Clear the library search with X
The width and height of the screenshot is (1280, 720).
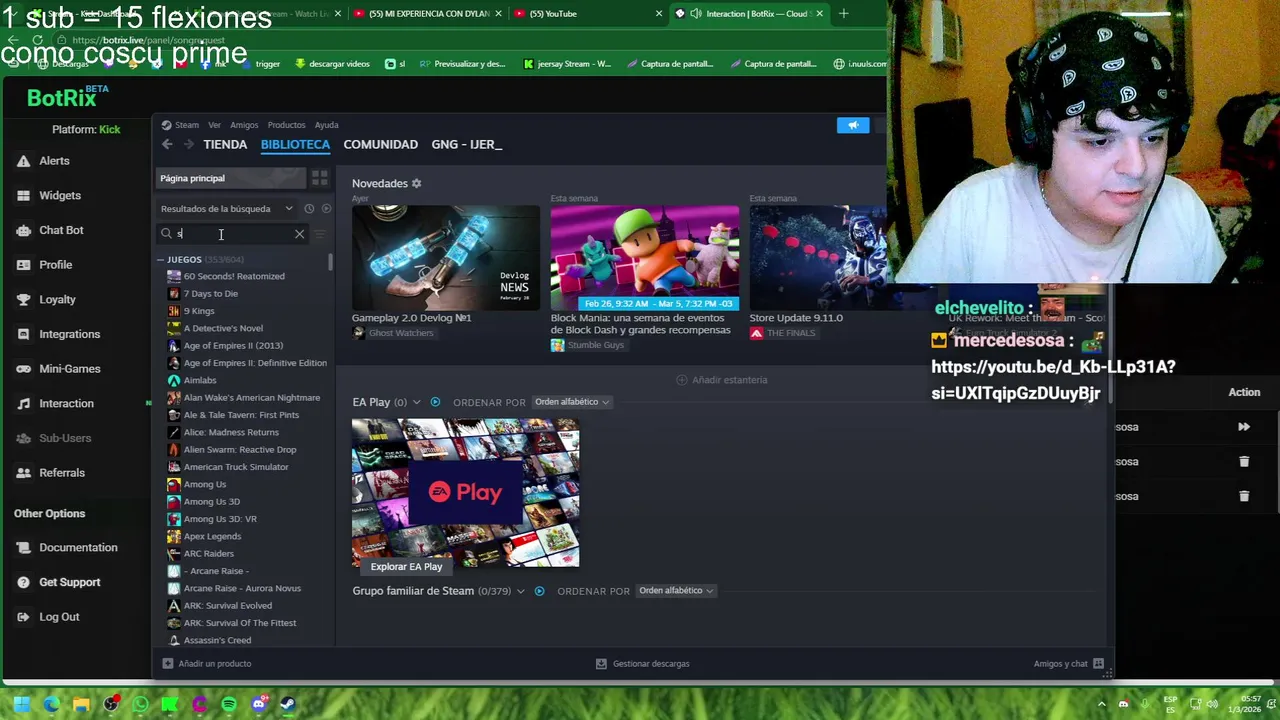click(x=299, y=234)
